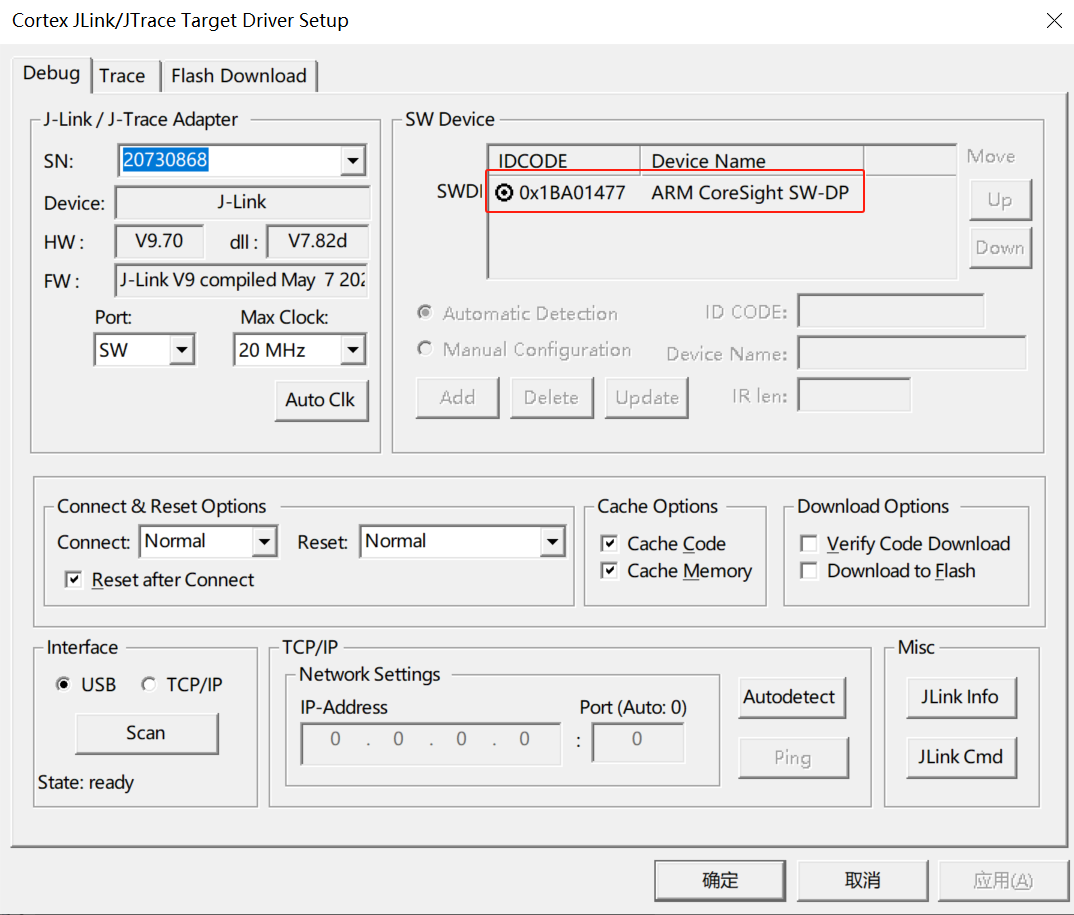1074x915 pixels.
Task: Click the Port (Auto: 0) input field
Action: 638,742
